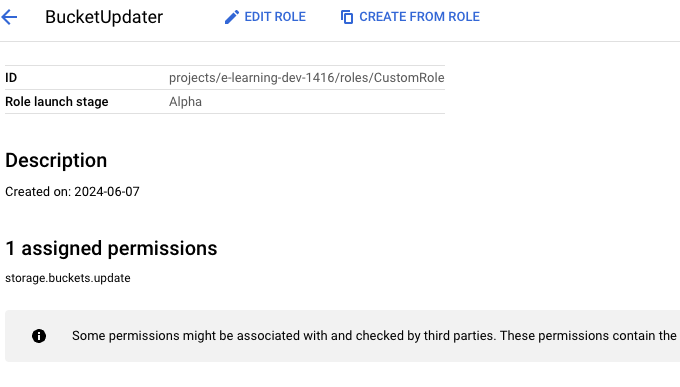This screenshot has width=680, height=387.
Task: Select the CREATE FROM ROLE text button
Action: [x=419, y=17]
